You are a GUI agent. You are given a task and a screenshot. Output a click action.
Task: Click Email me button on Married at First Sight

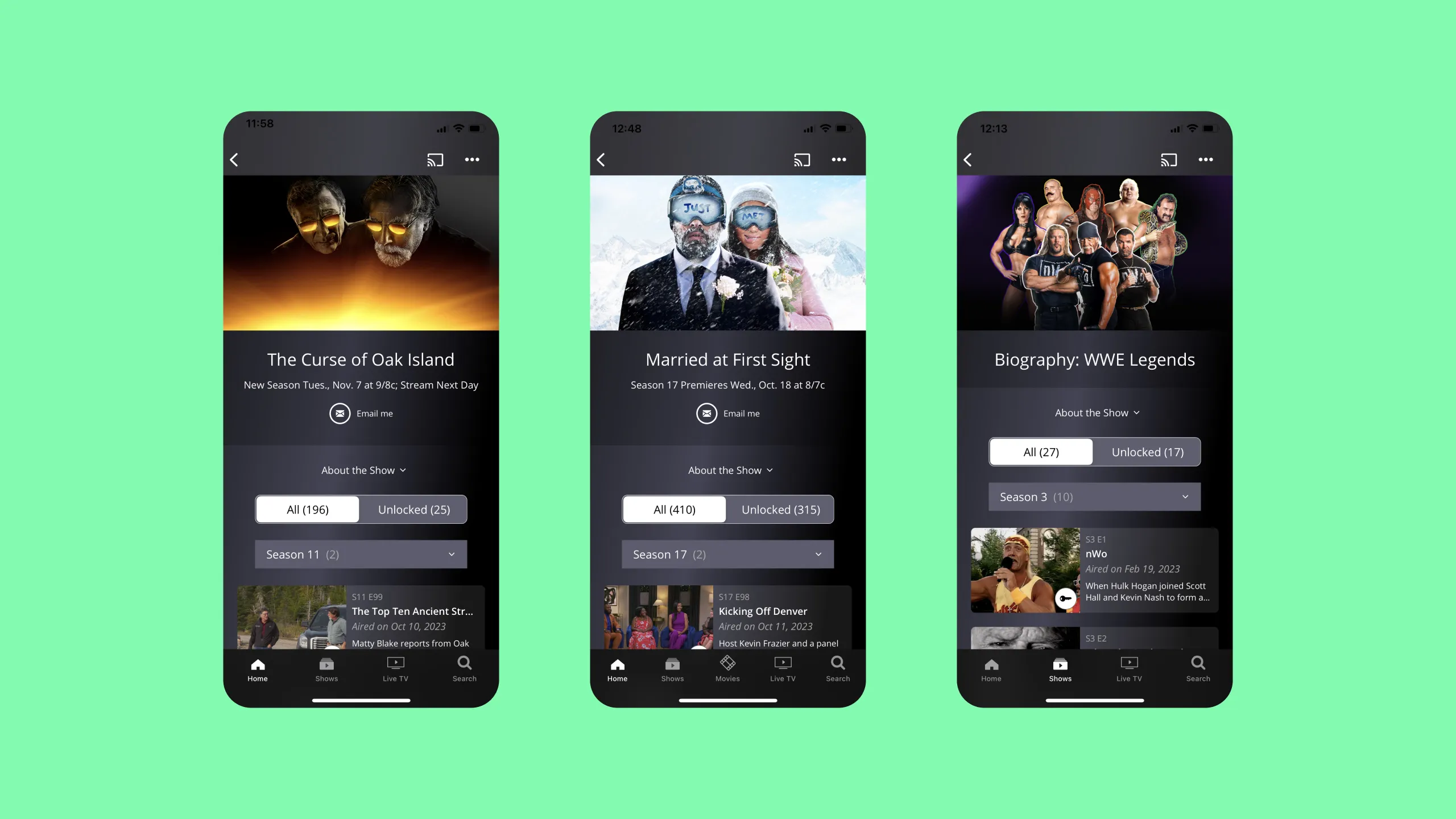tap(727, 413)
